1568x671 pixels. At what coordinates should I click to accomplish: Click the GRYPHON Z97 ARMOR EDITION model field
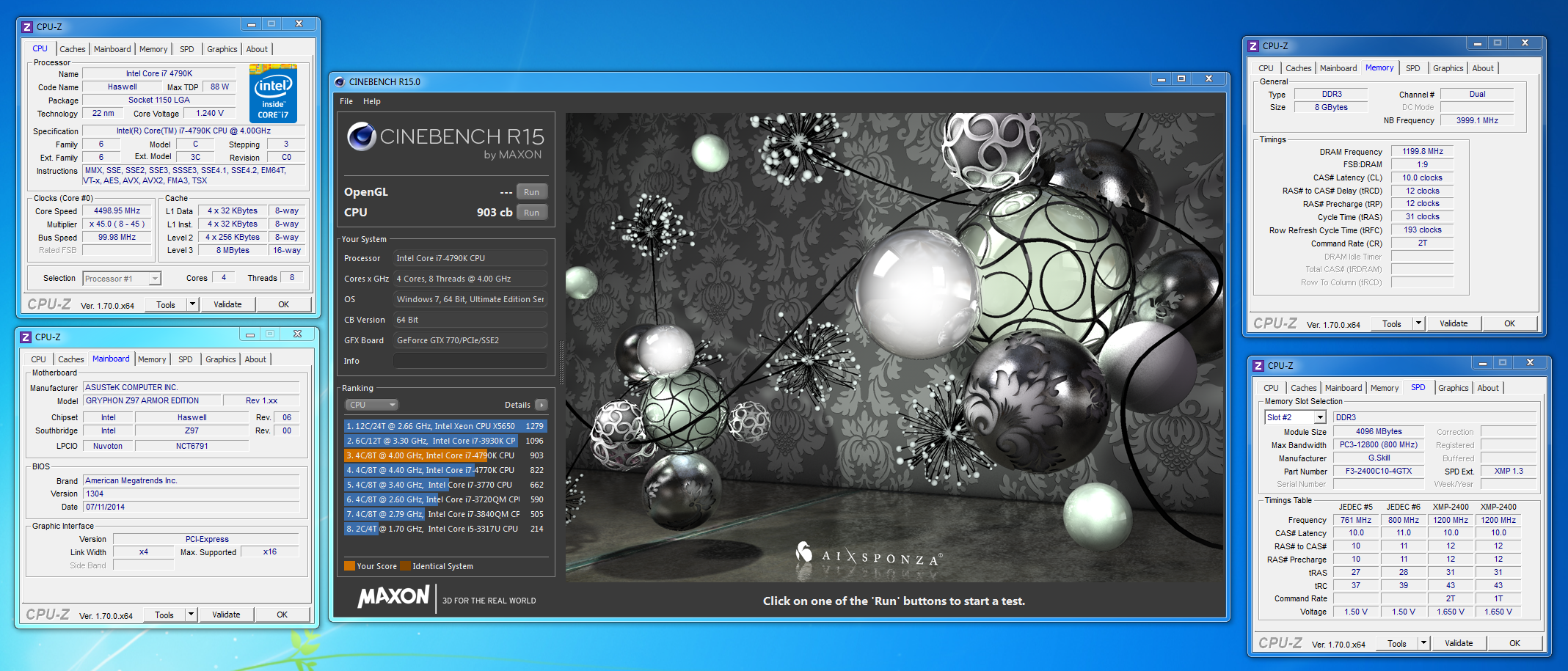tap(152, 401)
